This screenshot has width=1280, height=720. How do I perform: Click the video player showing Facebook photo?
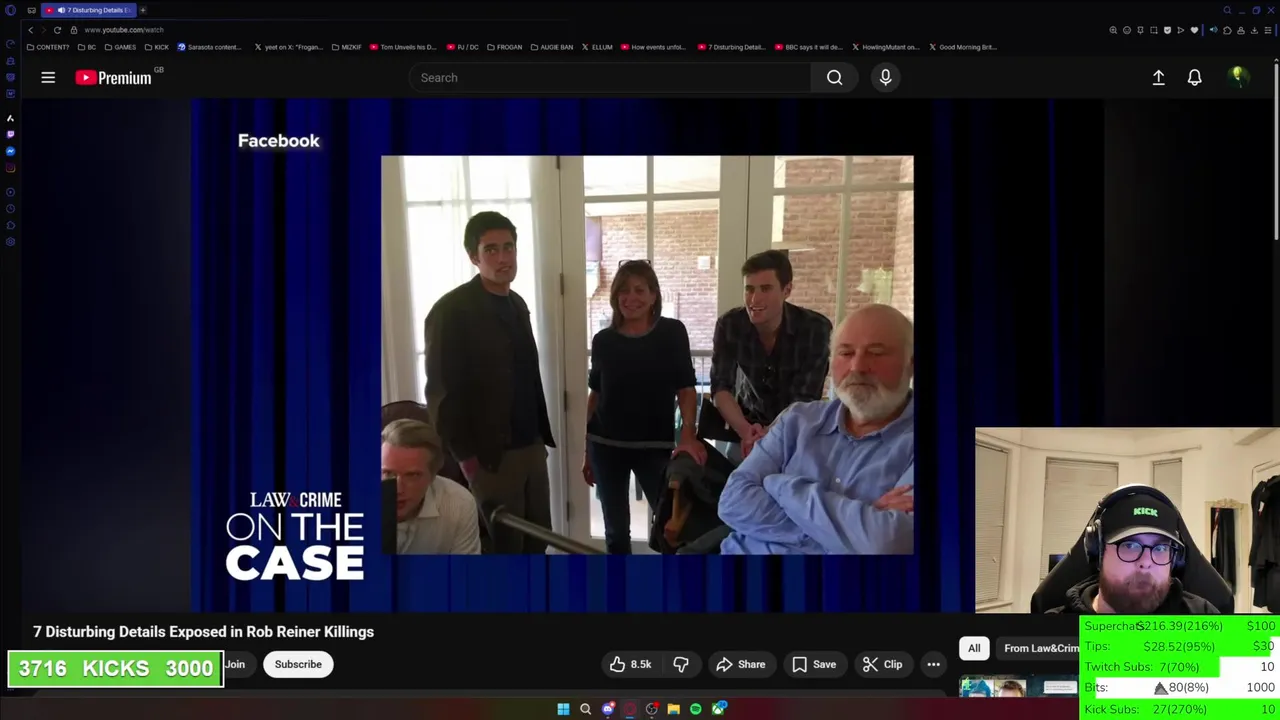pyautogui.click(x=647, y=355)
